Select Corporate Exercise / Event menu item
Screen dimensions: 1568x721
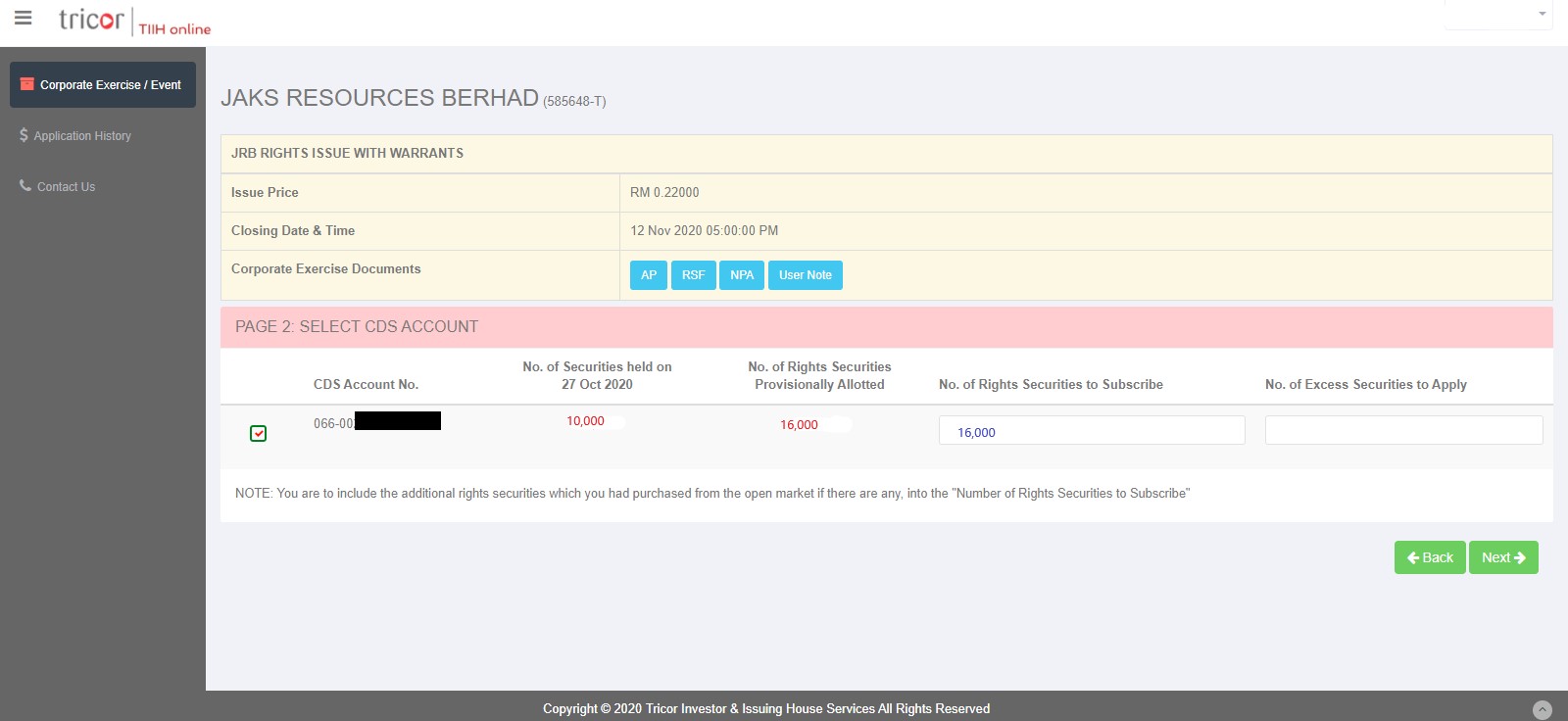[103, 85]
